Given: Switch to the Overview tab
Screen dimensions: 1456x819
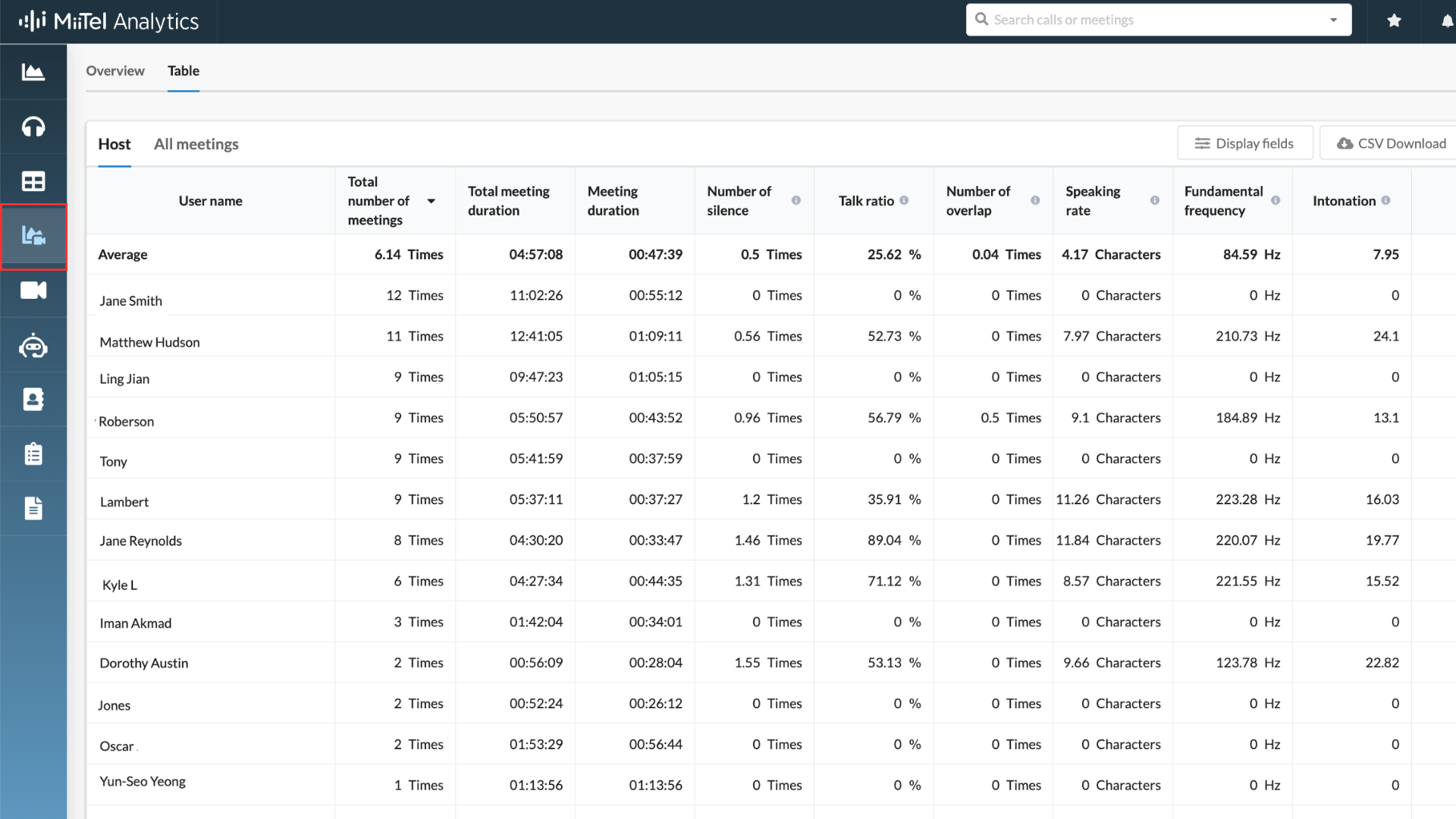Looking at the screenshot, I should [x=115, y=71].
